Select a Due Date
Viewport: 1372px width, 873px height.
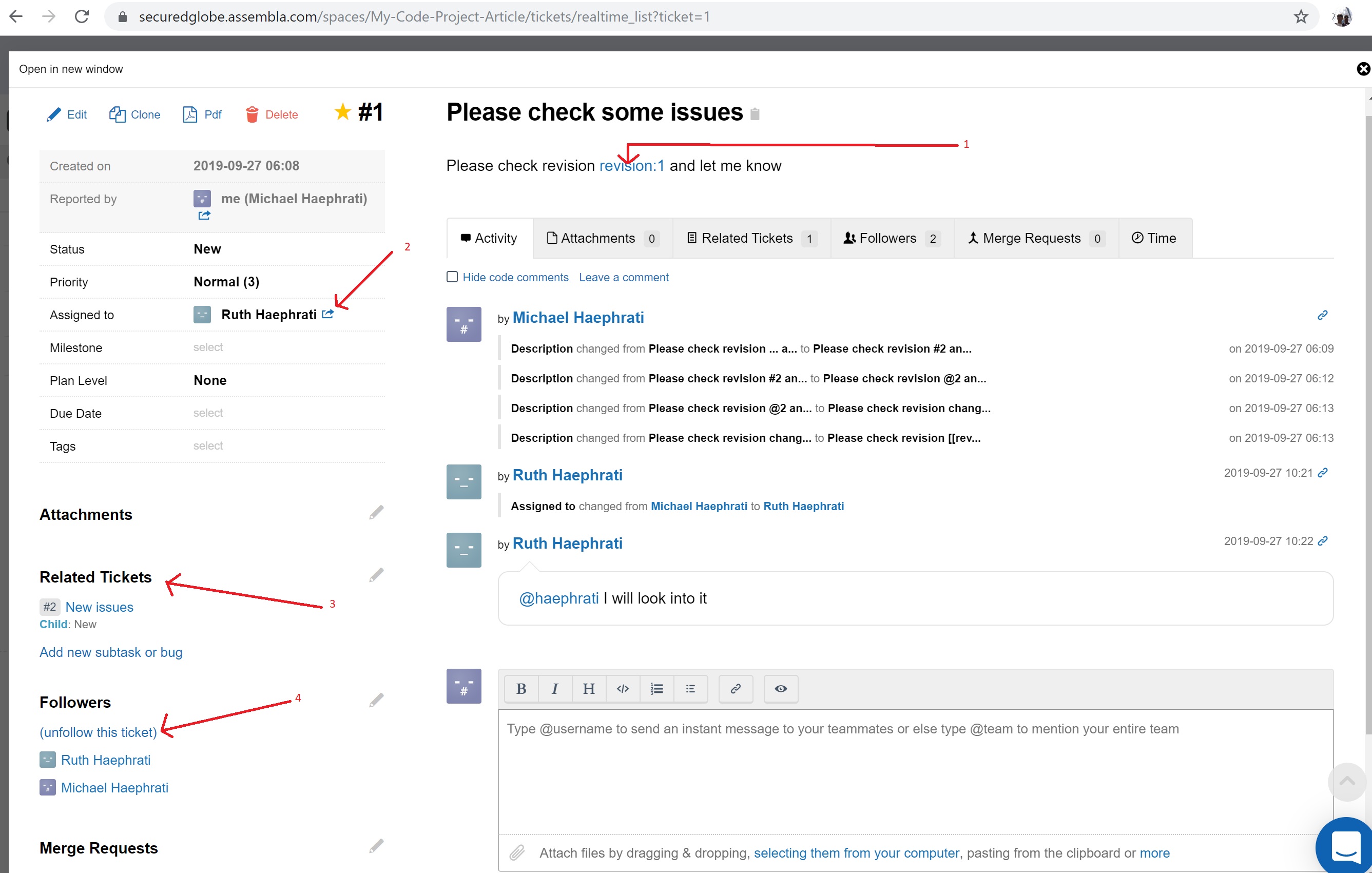pyautogui.click(x=208, y=413)
